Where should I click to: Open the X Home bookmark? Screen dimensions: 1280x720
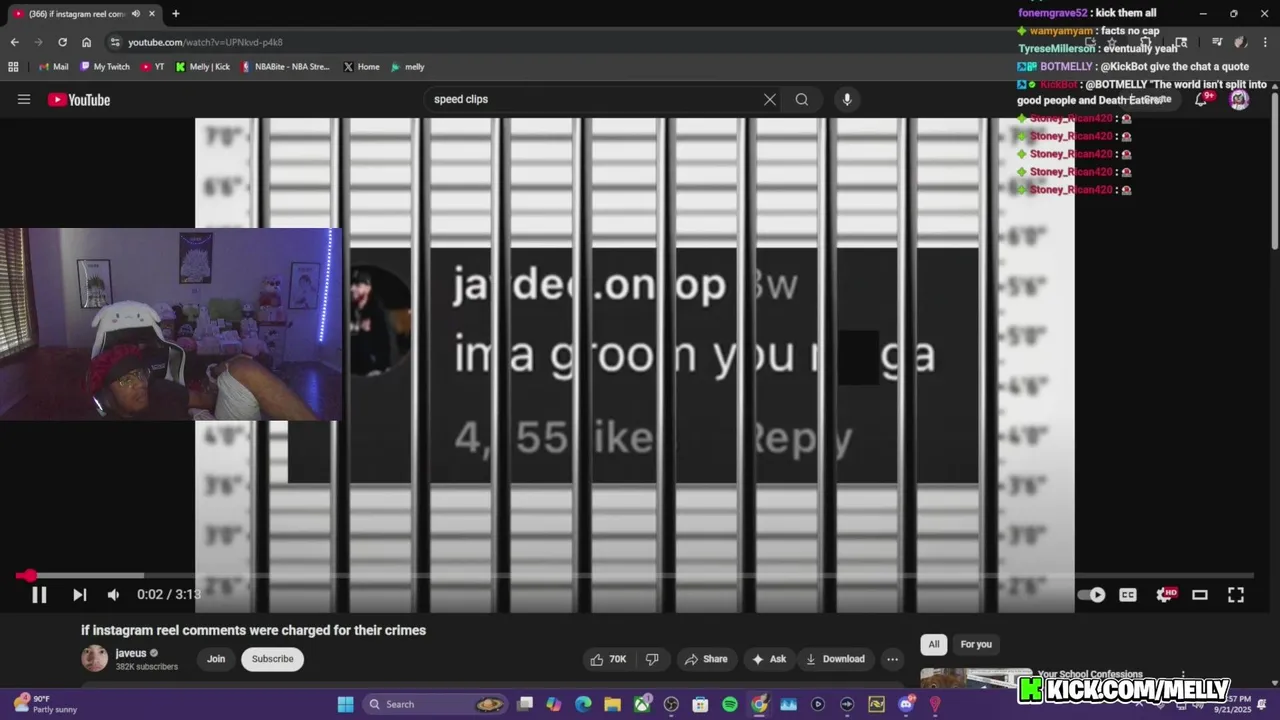point(361,67)
